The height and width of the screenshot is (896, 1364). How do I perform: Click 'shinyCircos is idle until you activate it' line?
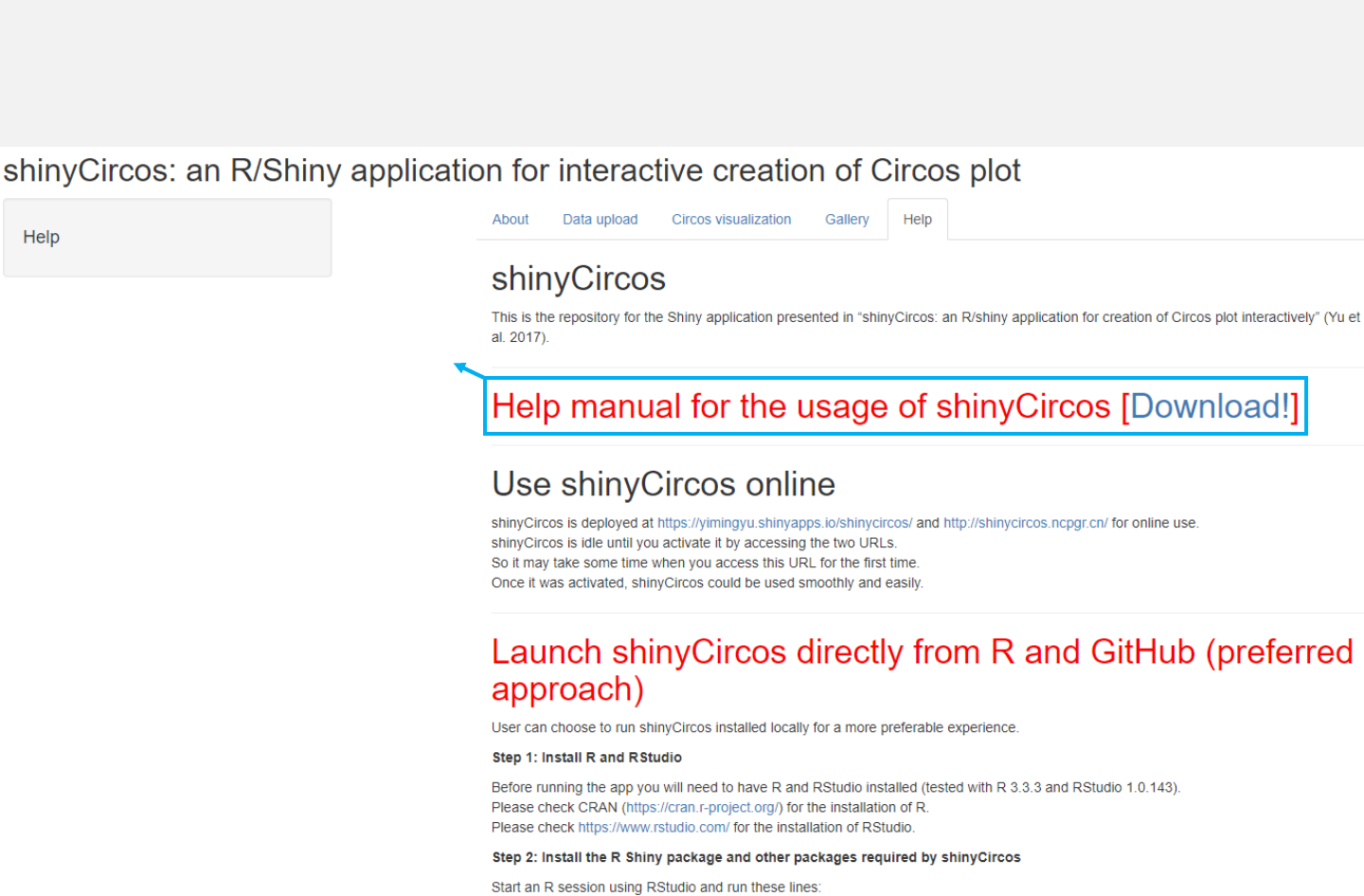click(693, 543)
